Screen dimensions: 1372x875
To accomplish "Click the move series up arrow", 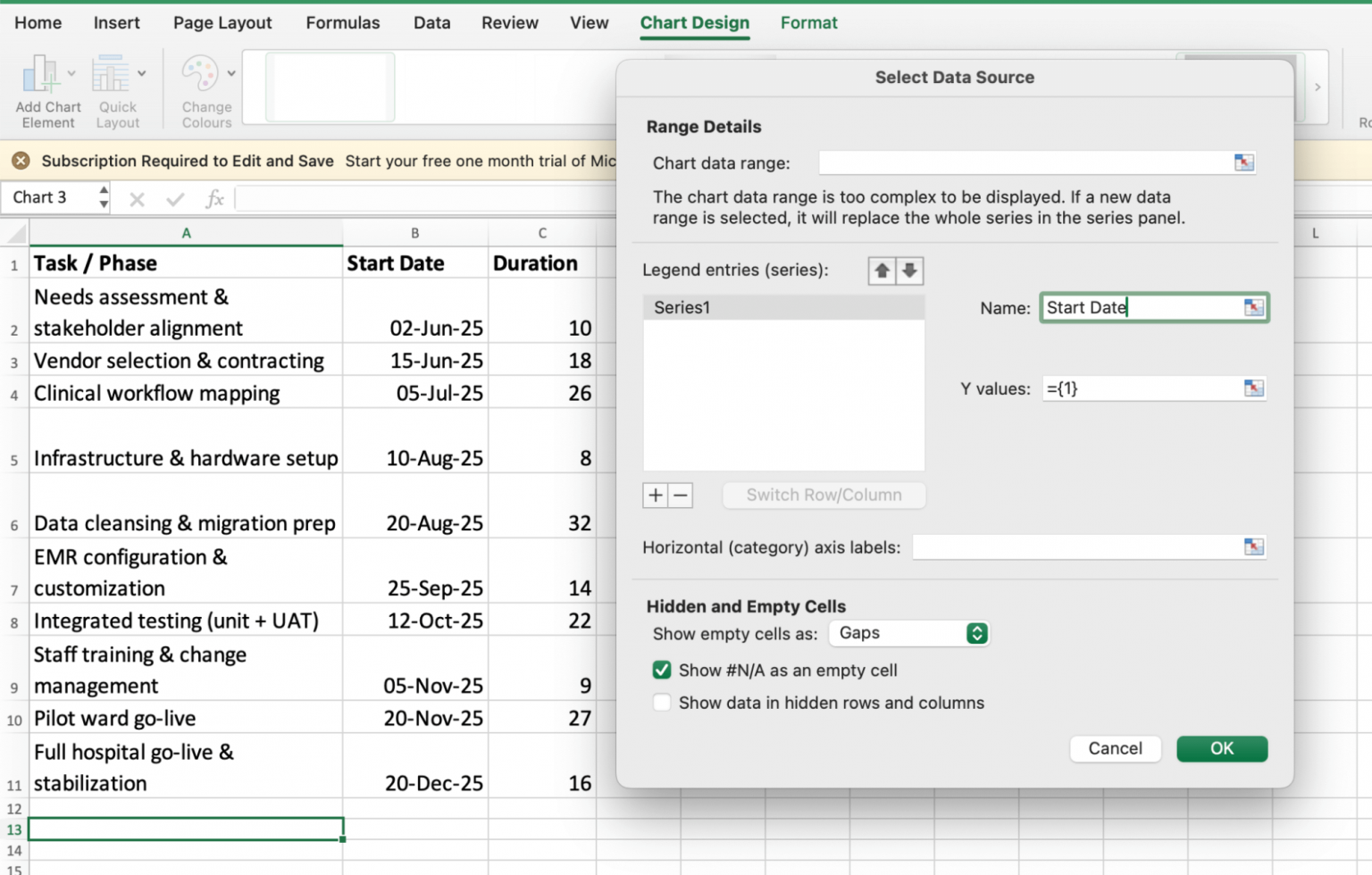I will tap(882, 270).
